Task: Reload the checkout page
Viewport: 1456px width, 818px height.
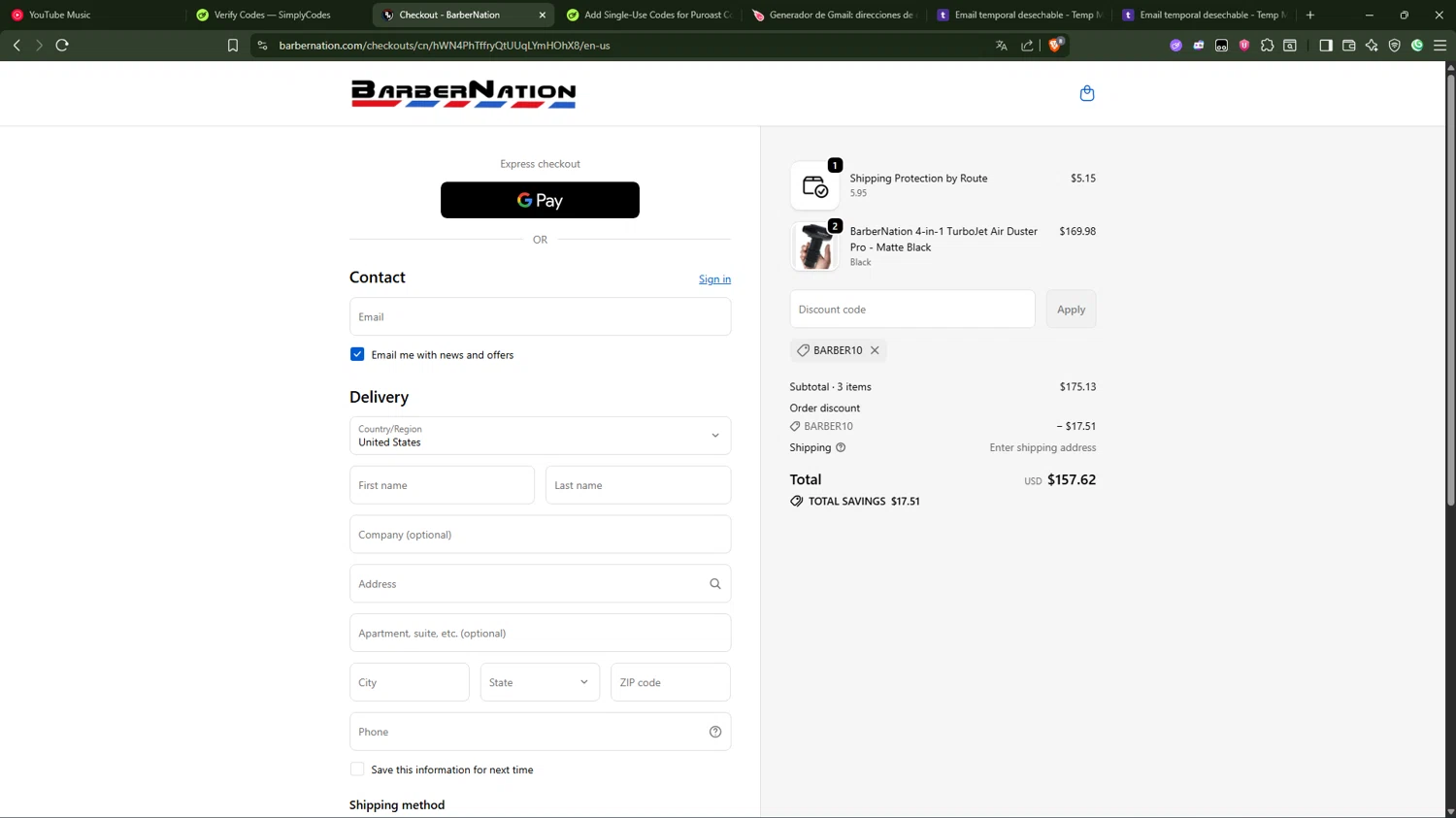Action: point(62,45)
